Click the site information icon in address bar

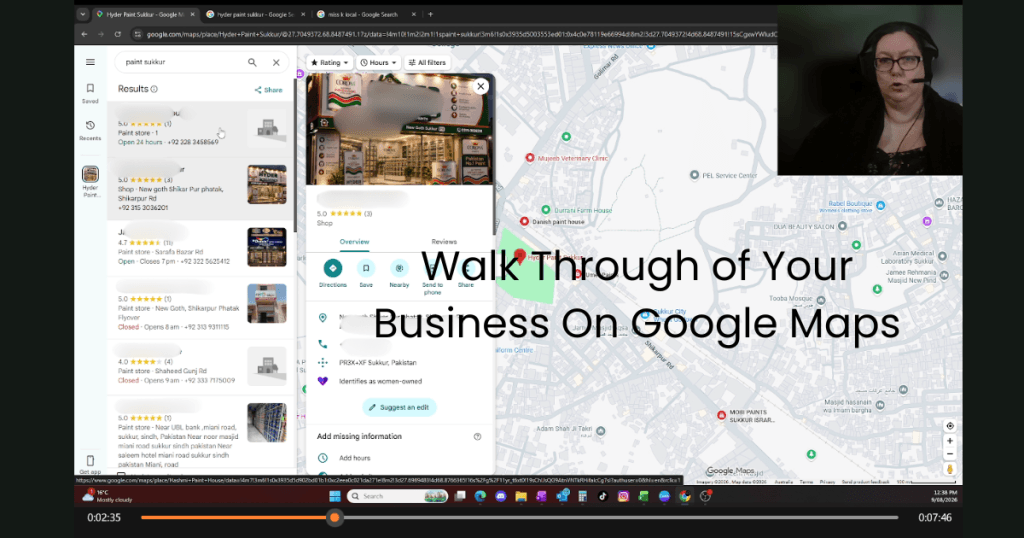137,34
